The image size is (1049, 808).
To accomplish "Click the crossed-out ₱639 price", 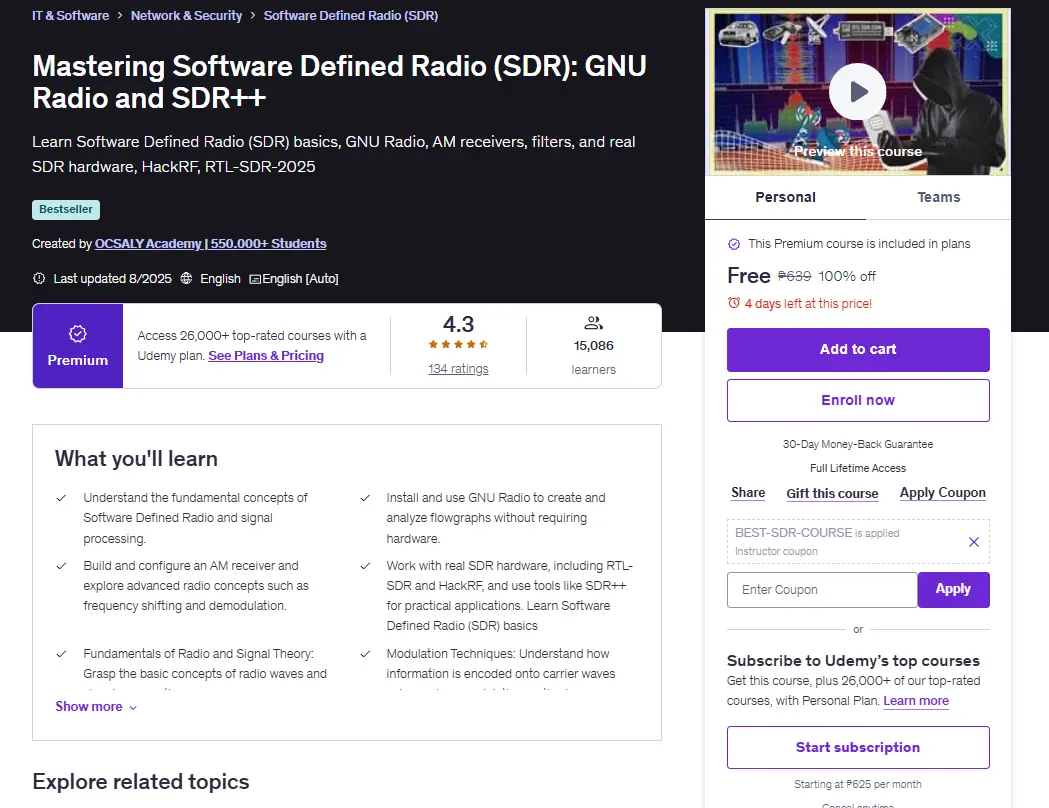I will point(794,276).
